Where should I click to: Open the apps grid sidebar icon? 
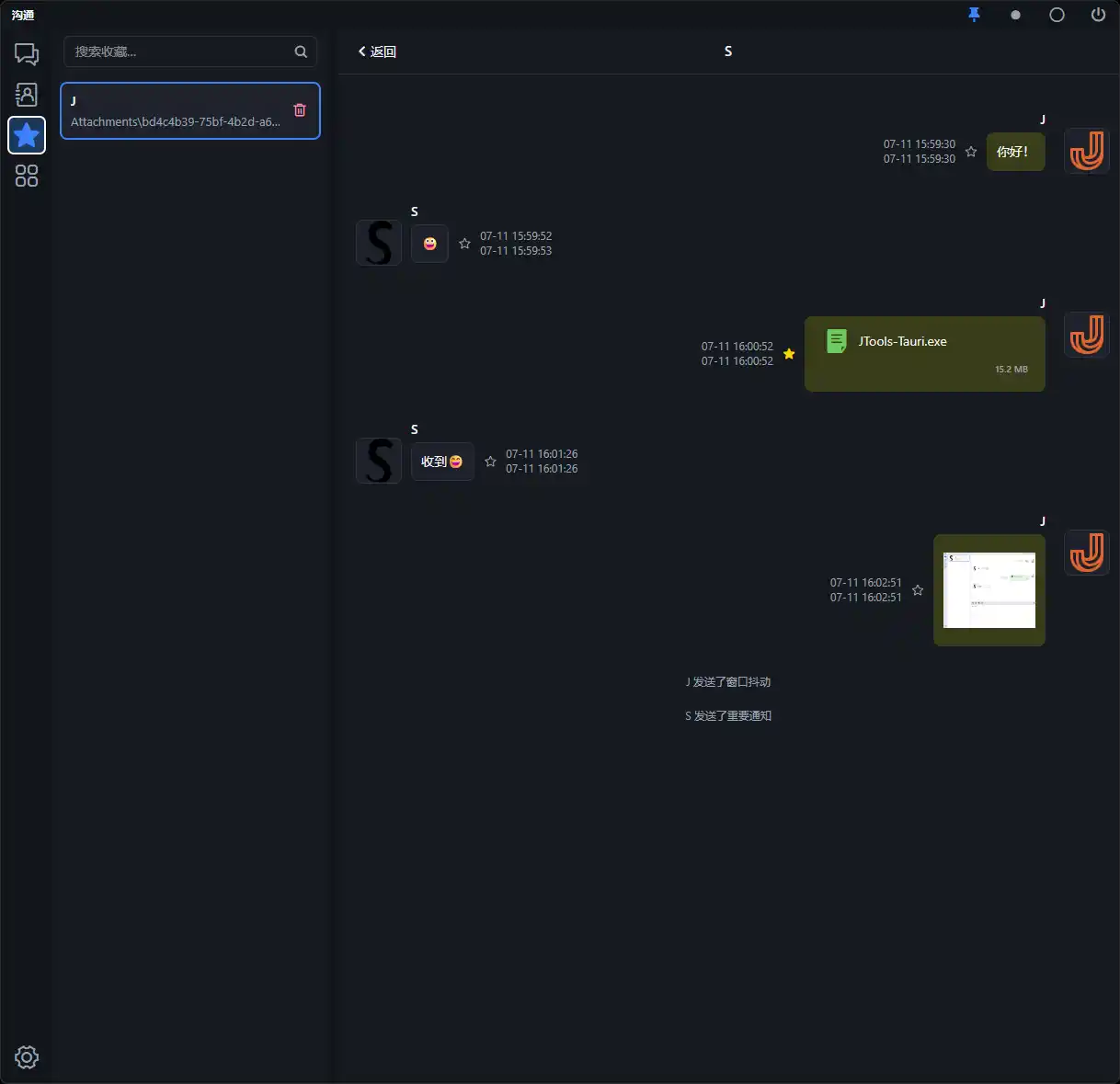click(x=27, y=176)
